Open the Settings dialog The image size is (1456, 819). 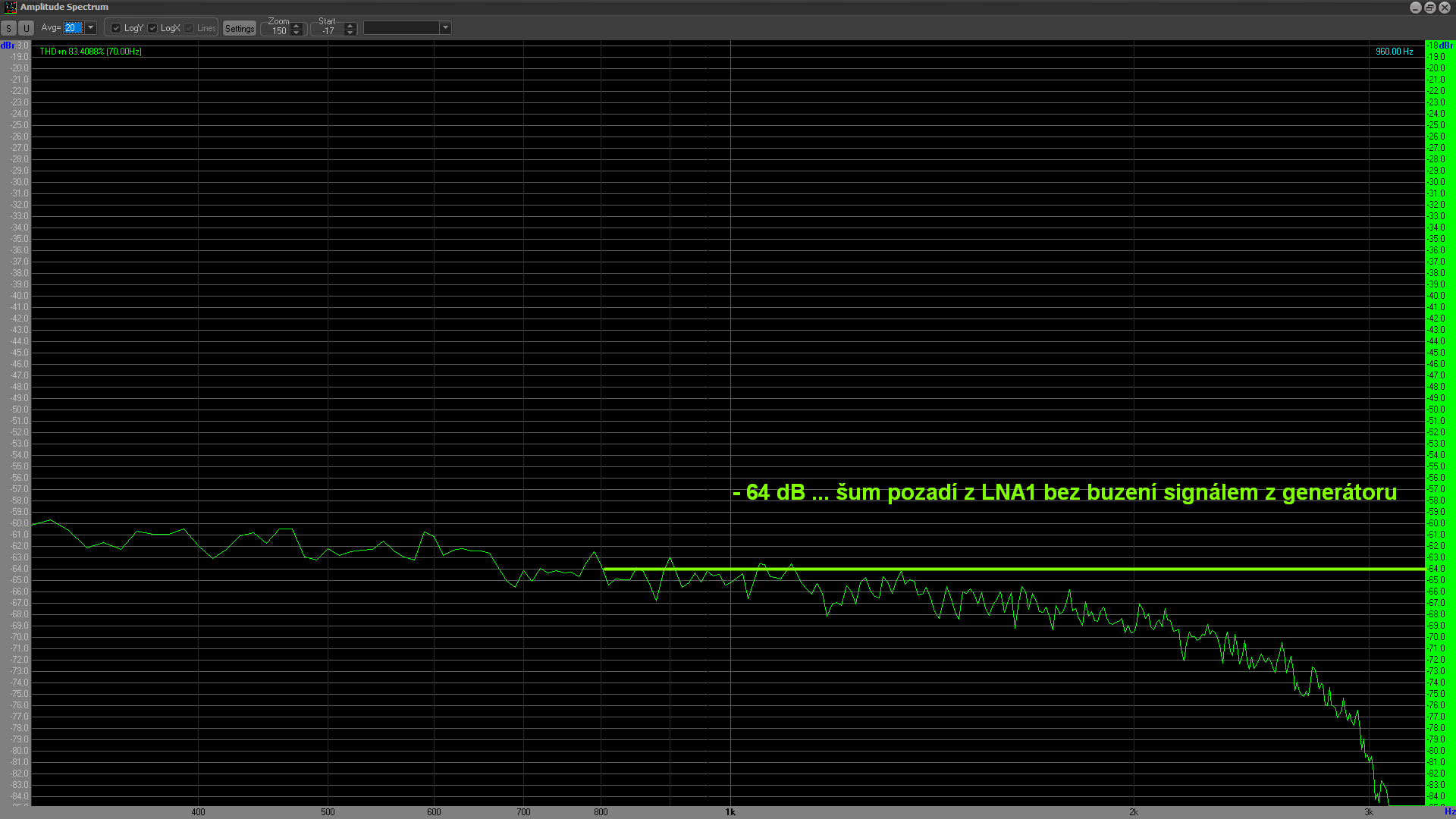[240, 29]
